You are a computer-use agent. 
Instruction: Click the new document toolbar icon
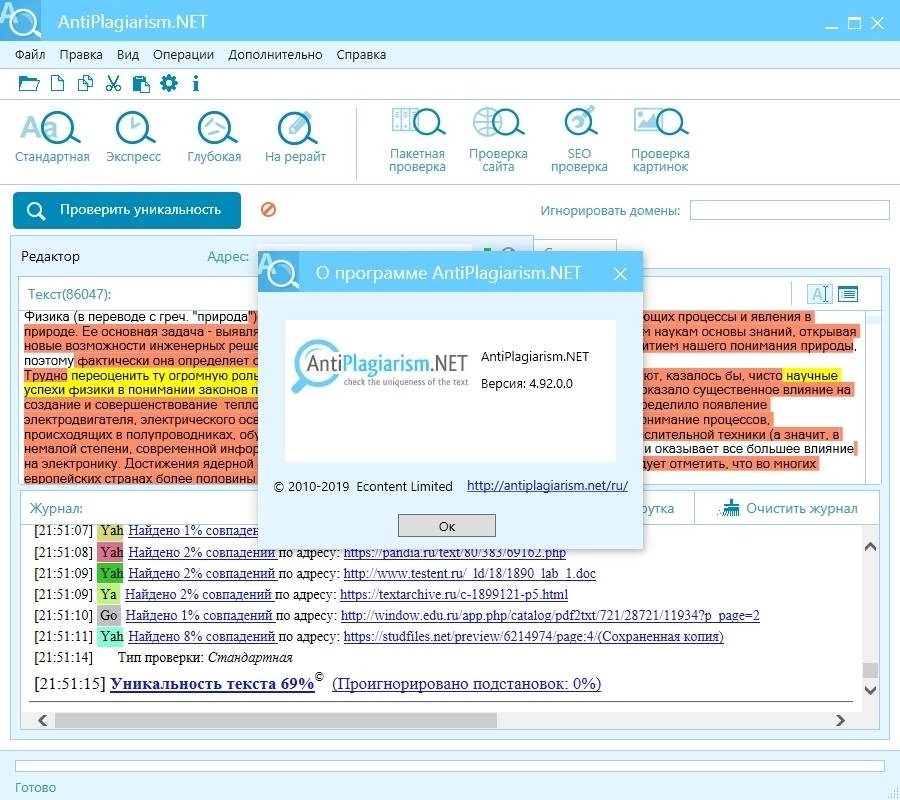pyautogui.click(x=57, y=84)
